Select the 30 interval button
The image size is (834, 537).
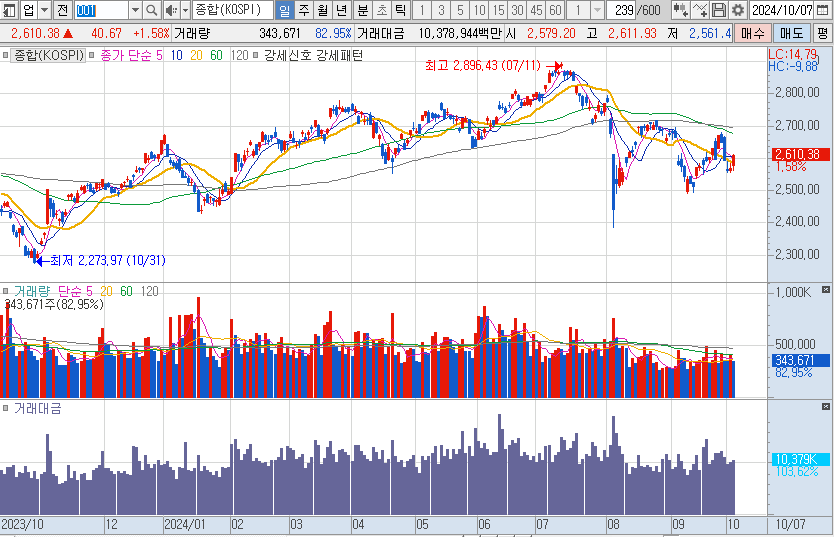coord(517,10)
